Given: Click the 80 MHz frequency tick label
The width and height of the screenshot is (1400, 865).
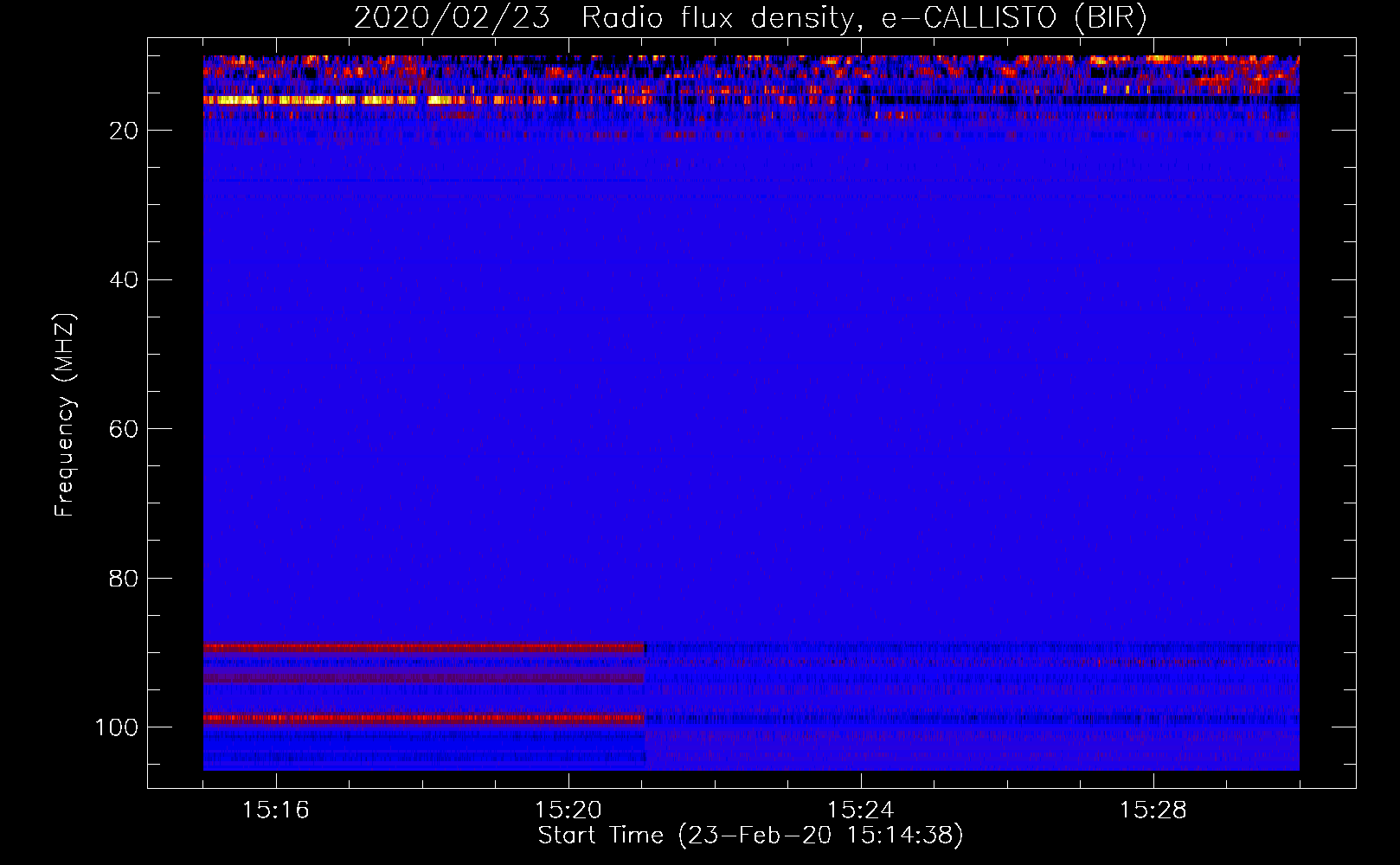Looking at the screenshot, I should pyautogui.click(x=124, y=578).
